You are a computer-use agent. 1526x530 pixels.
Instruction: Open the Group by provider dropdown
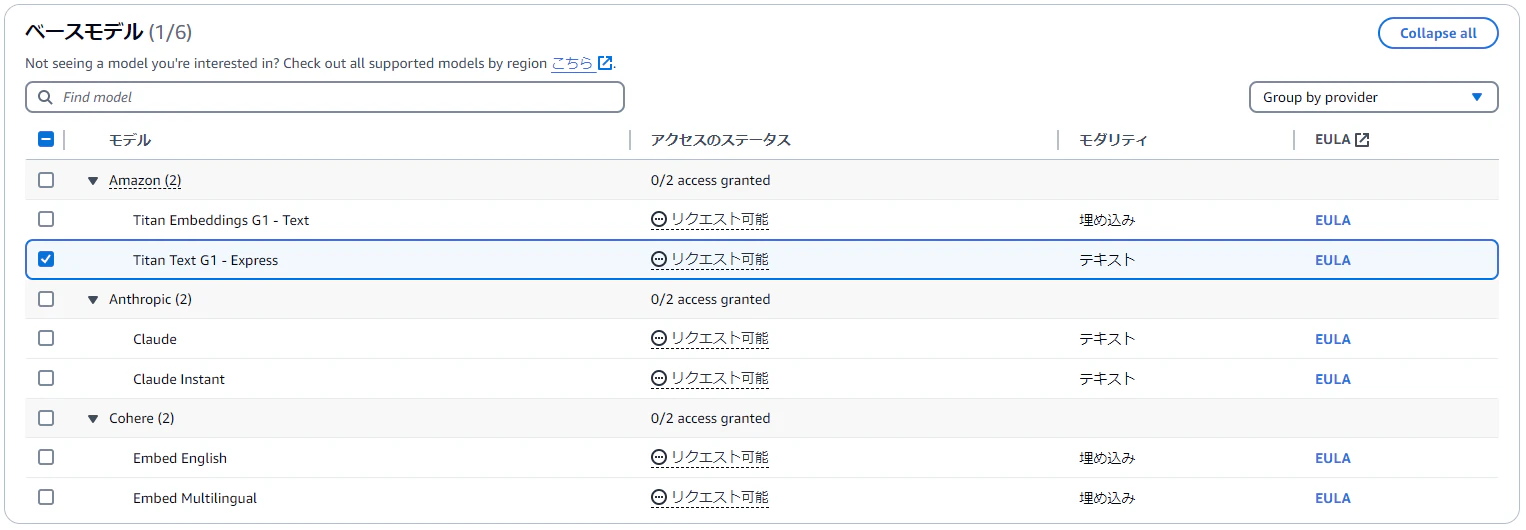[x=1373, y=97]
